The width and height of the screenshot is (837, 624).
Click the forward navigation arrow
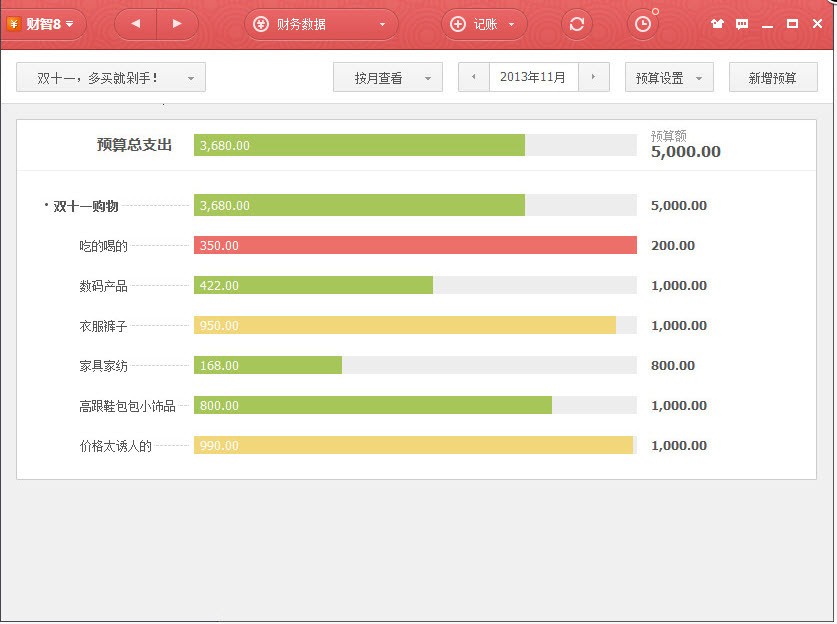[x=177, y=24]
